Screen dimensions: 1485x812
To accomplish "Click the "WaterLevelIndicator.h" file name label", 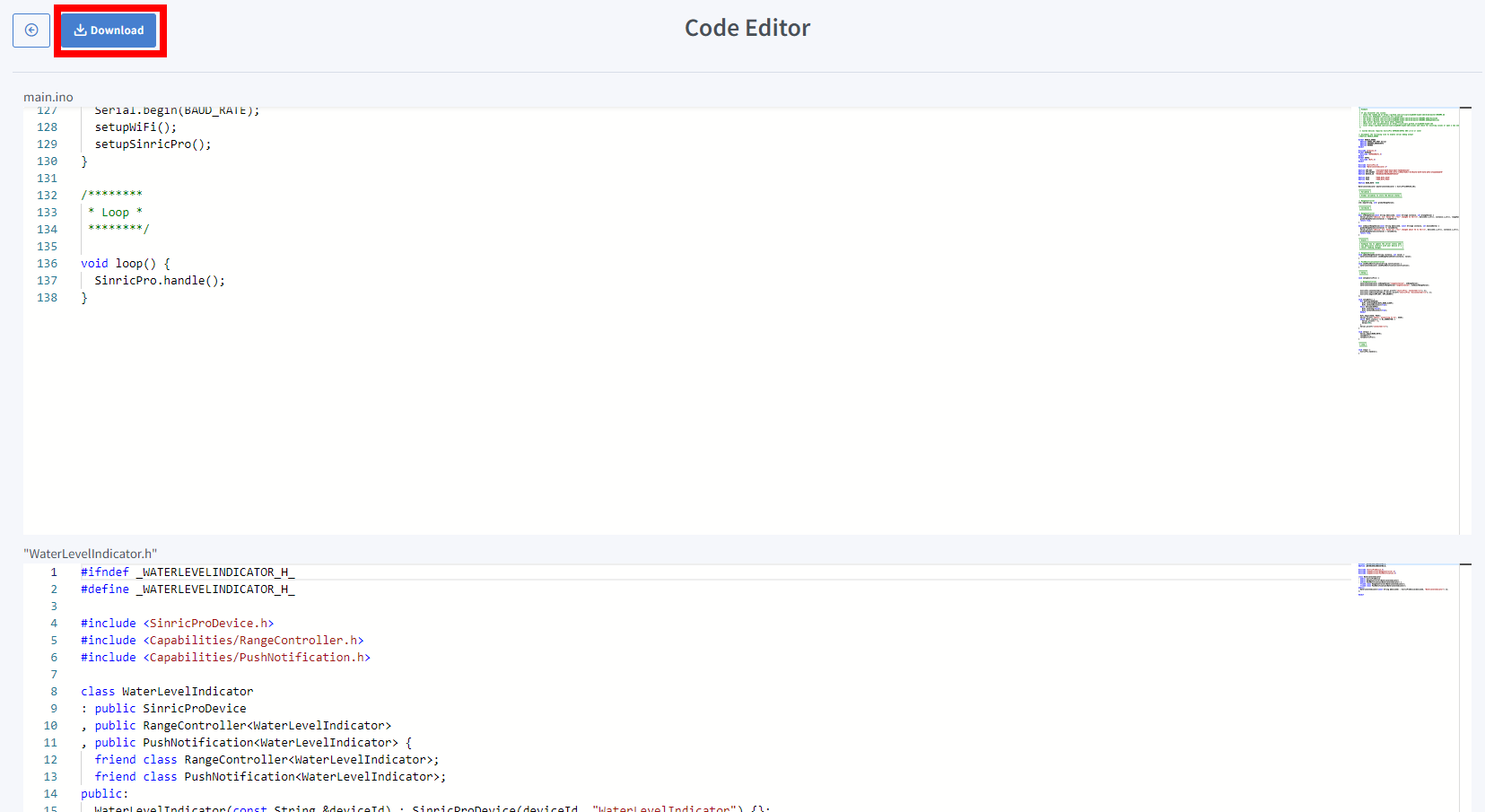I will click(x=90, y=554).
